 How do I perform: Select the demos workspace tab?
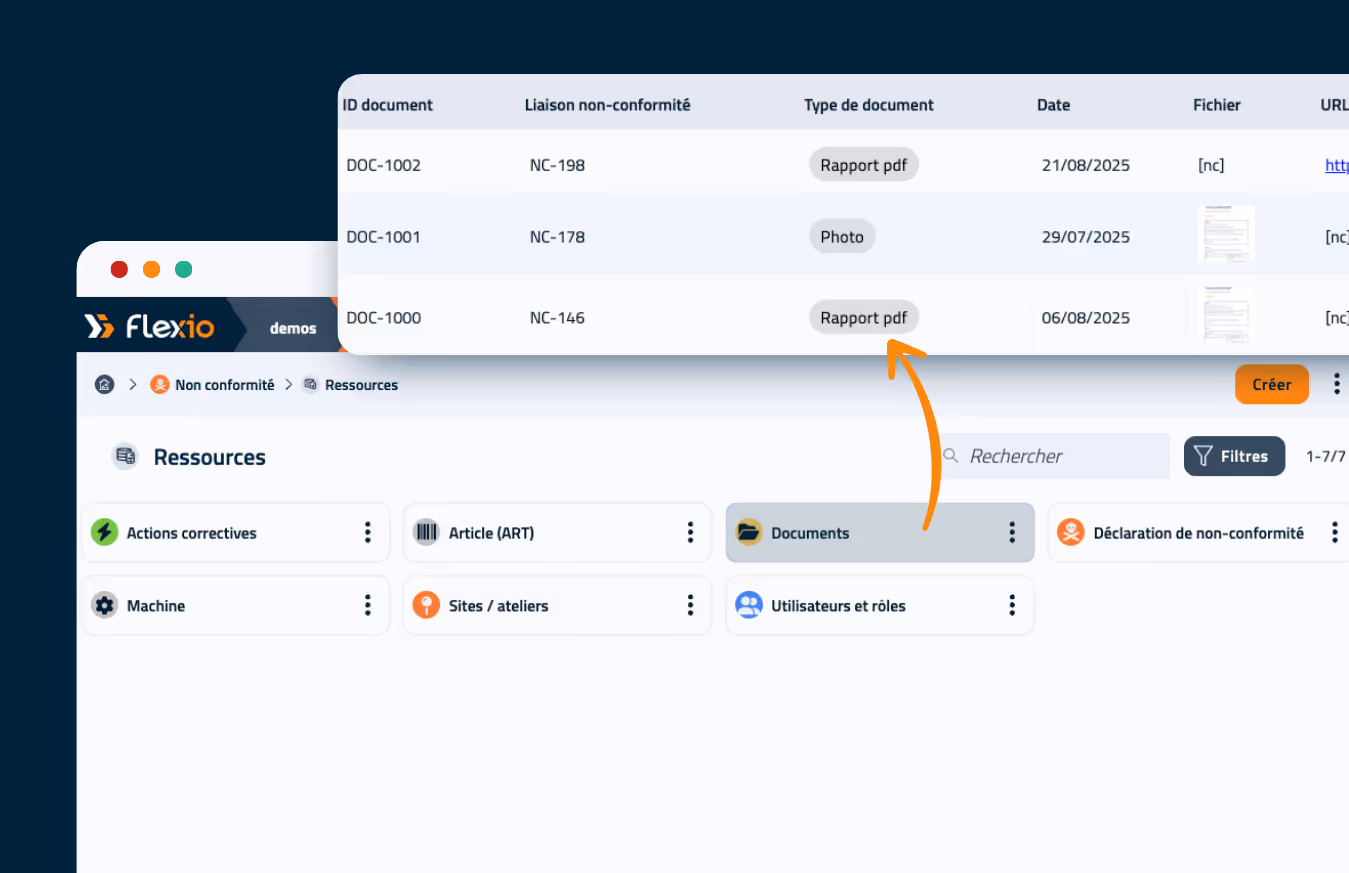293,328
